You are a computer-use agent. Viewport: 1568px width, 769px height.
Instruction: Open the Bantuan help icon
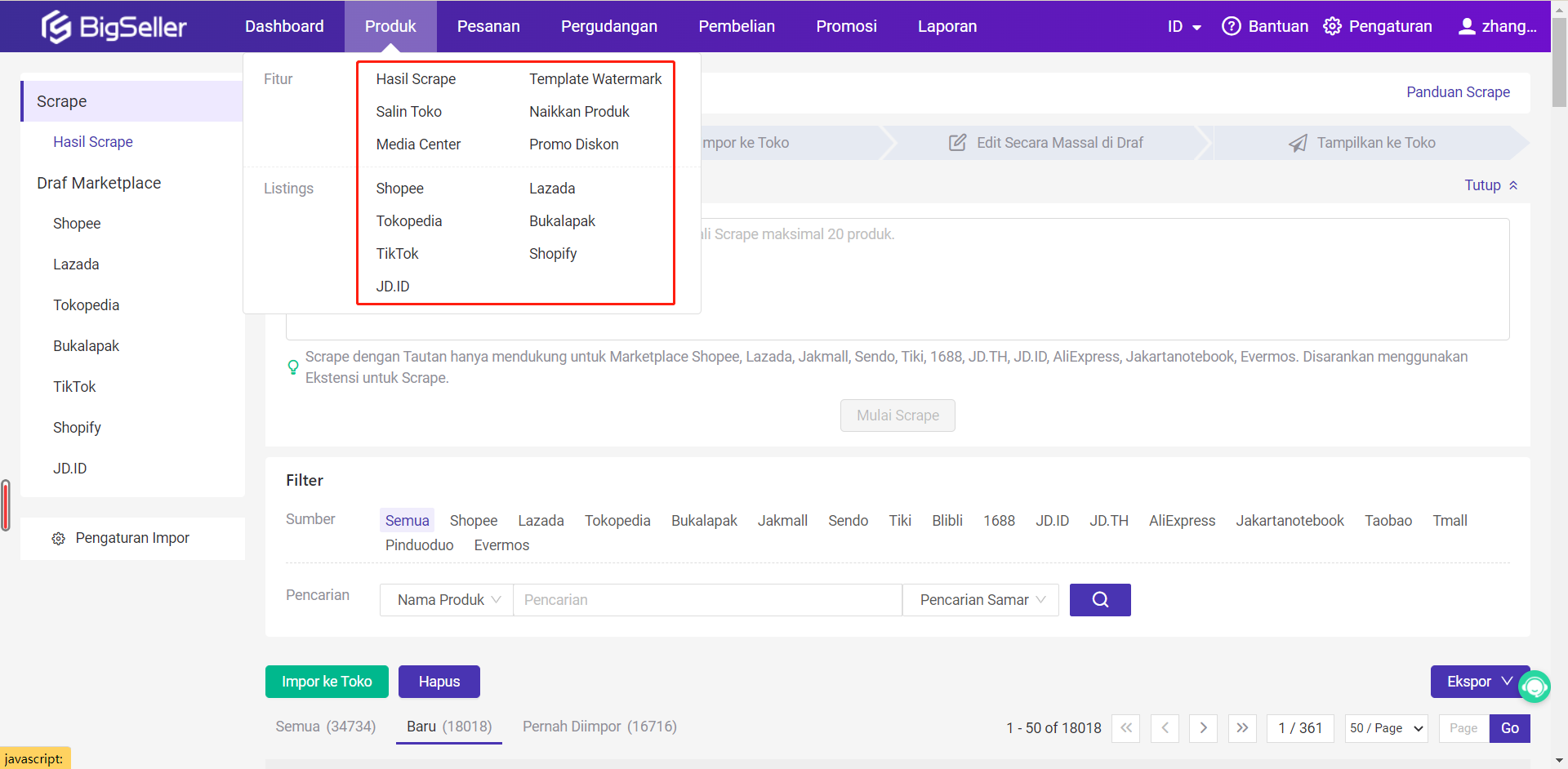click(1232, 26)
